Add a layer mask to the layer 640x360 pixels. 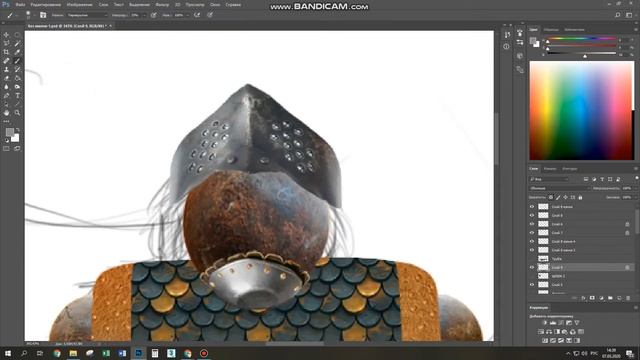click(592, 298)
